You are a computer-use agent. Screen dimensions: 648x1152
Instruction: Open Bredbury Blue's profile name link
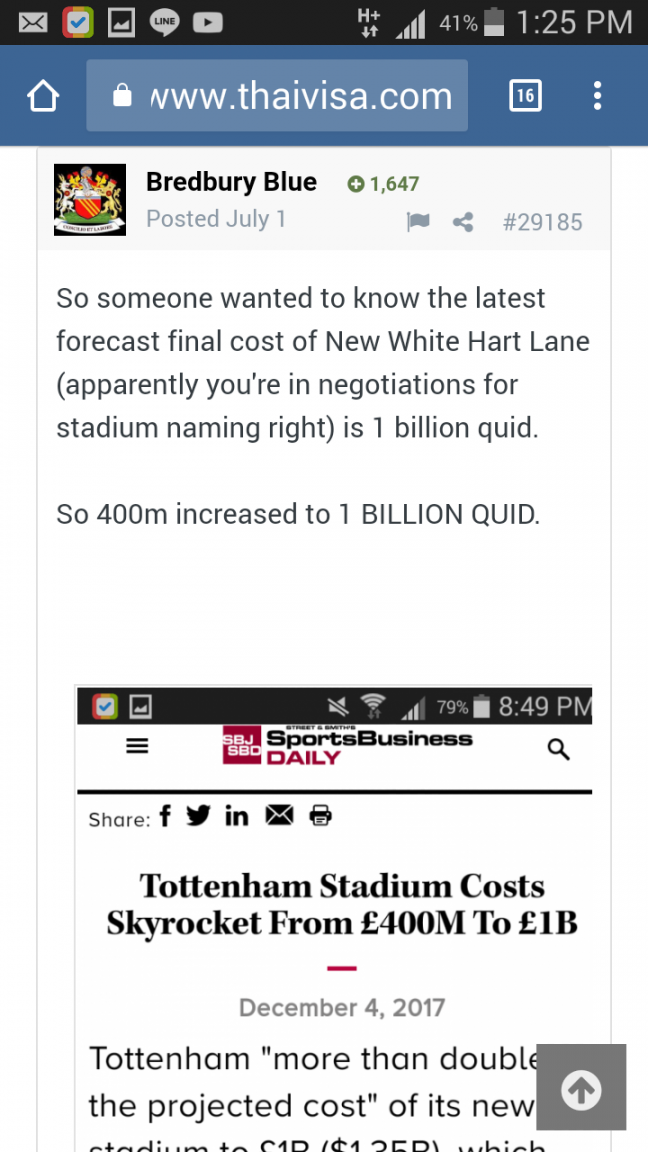(x=231, y=181)
